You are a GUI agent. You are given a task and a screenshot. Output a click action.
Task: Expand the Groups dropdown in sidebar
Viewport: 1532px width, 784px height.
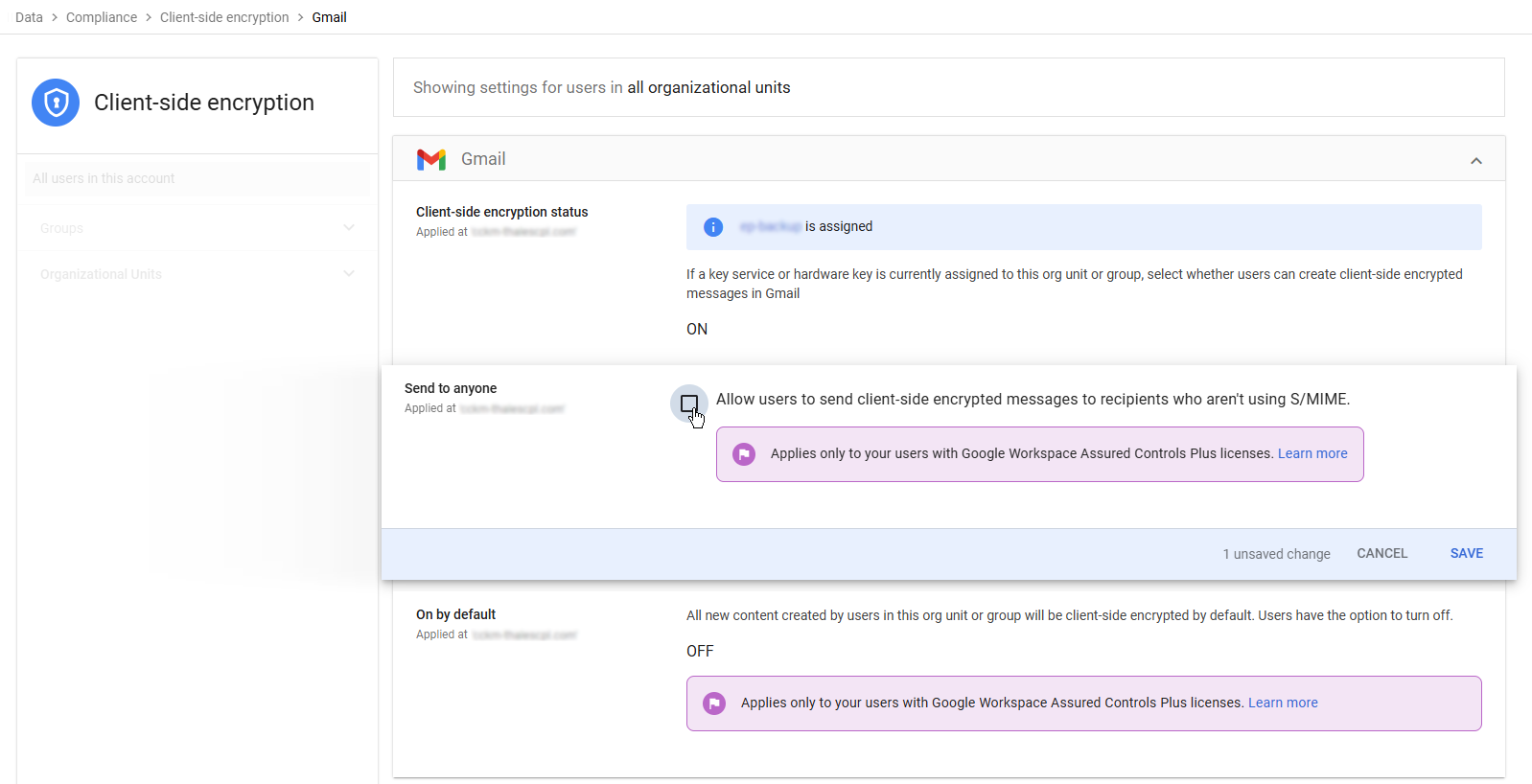point(197,228)
